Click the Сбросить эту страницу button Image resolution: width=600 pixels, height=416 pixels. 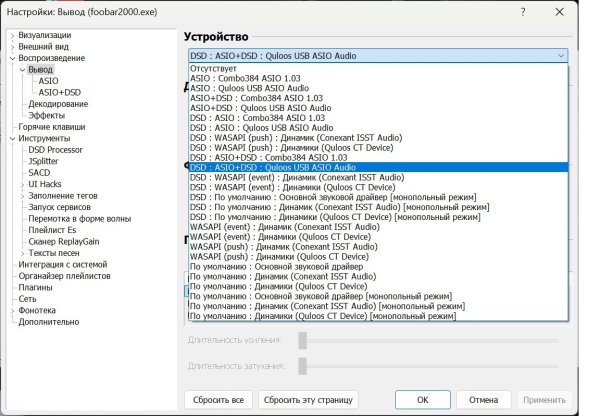[x=308, y=400]
